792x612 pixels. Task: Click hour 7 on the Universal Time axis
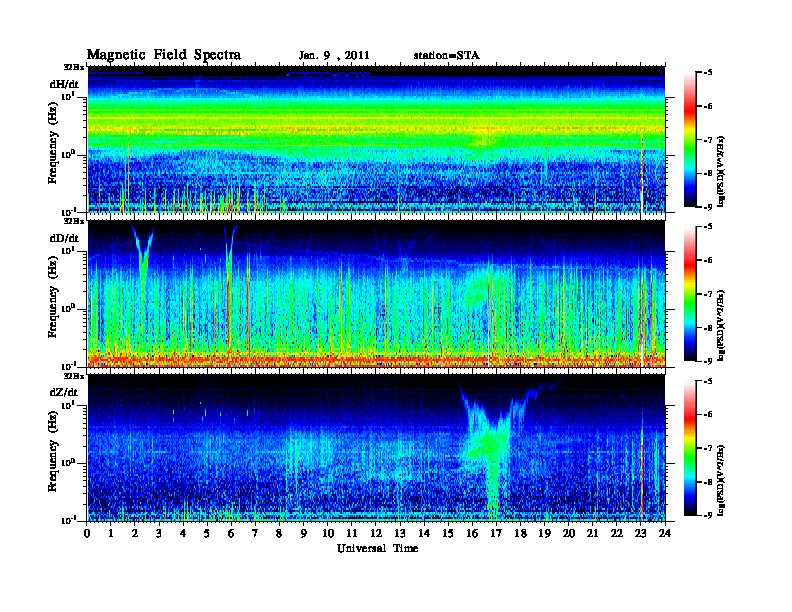click(x=256, y=533)
